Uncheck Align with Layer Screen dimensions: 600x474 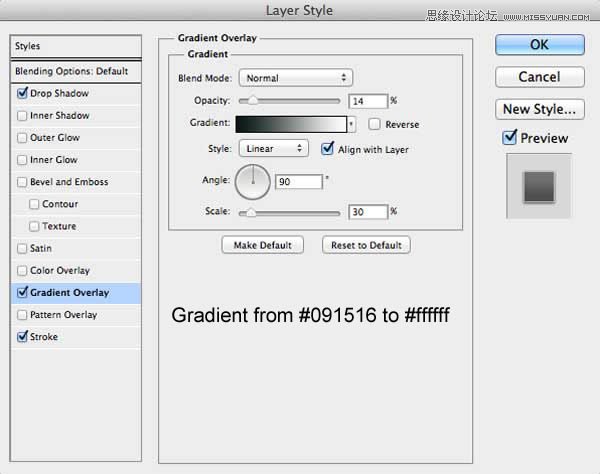(328, 149)
